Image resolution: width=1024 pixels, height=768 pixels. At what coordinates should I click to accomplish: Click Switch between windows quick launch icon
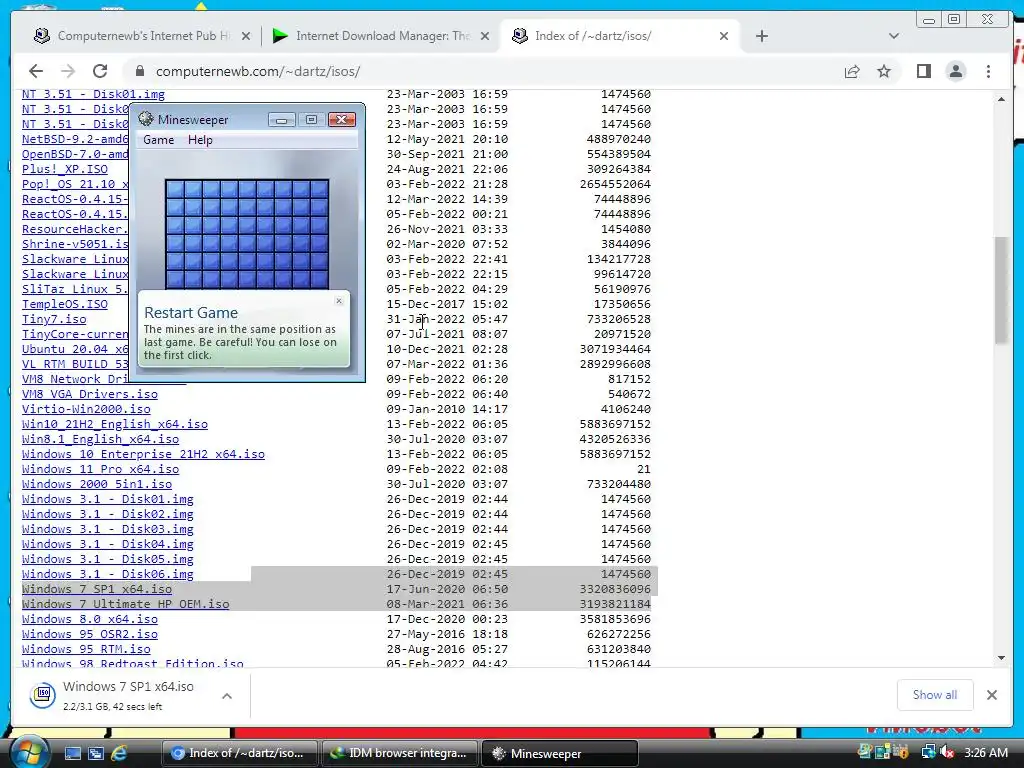click(96, 753)
